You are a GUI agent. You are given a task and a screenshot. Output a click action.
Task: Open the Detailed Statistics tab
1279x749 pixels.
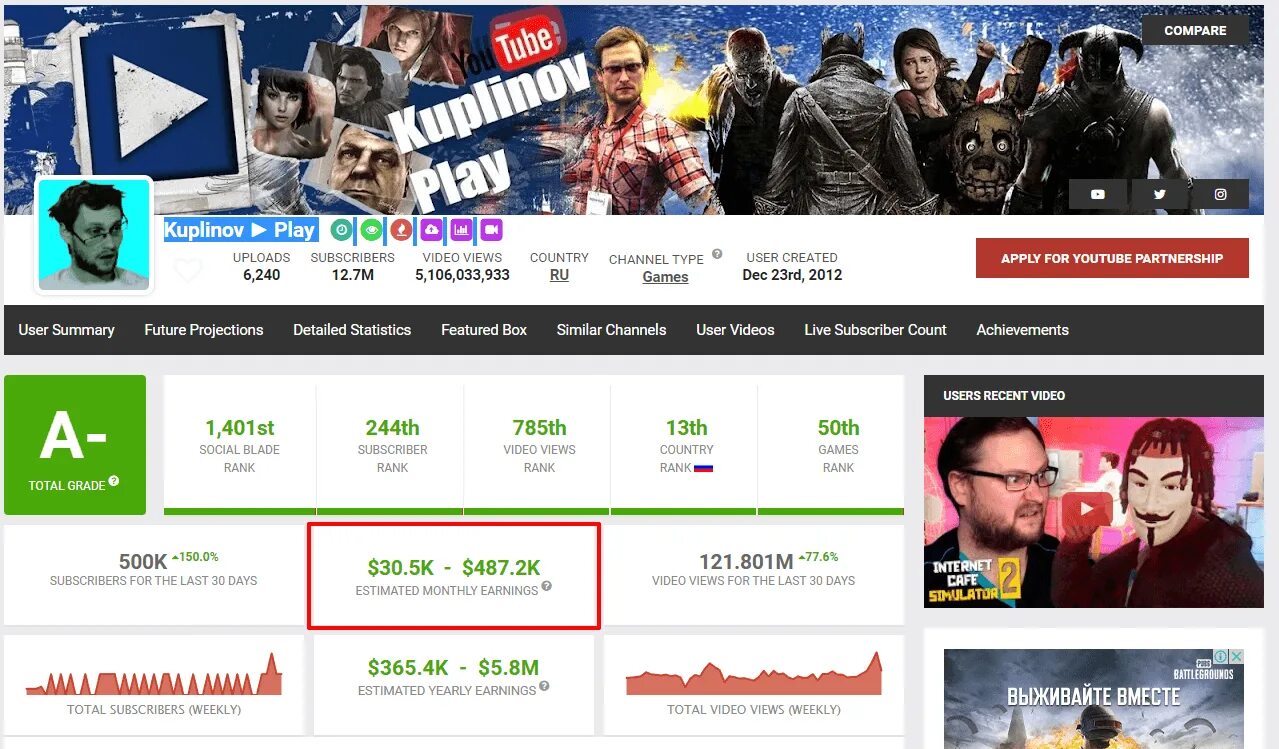point(352,330)
